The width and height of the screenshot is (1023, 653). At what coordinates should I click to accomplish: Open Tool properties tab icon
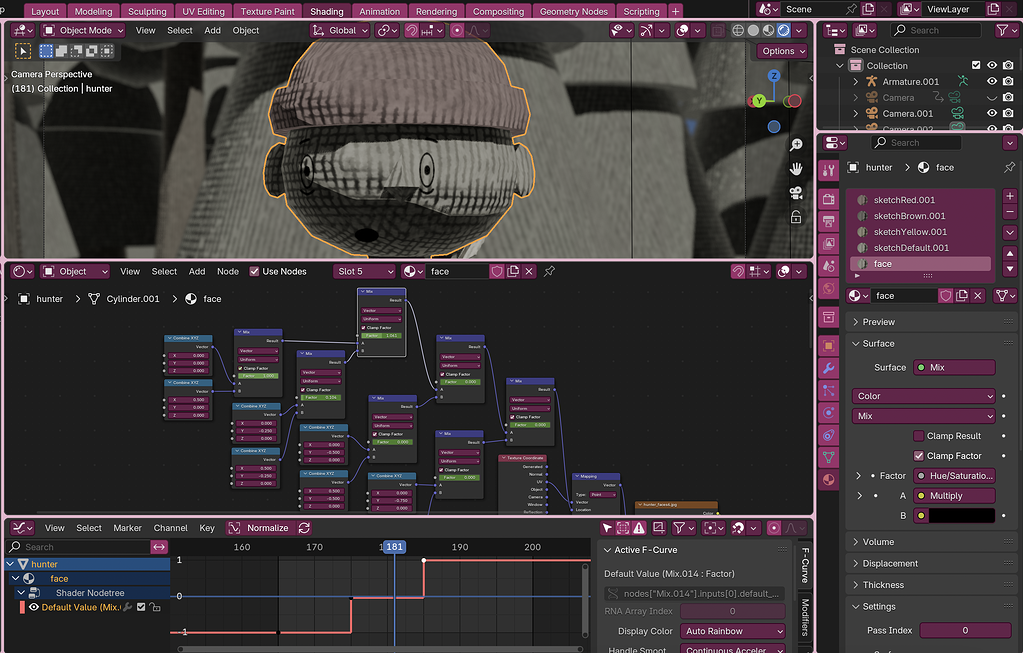[x=829, y=171]
